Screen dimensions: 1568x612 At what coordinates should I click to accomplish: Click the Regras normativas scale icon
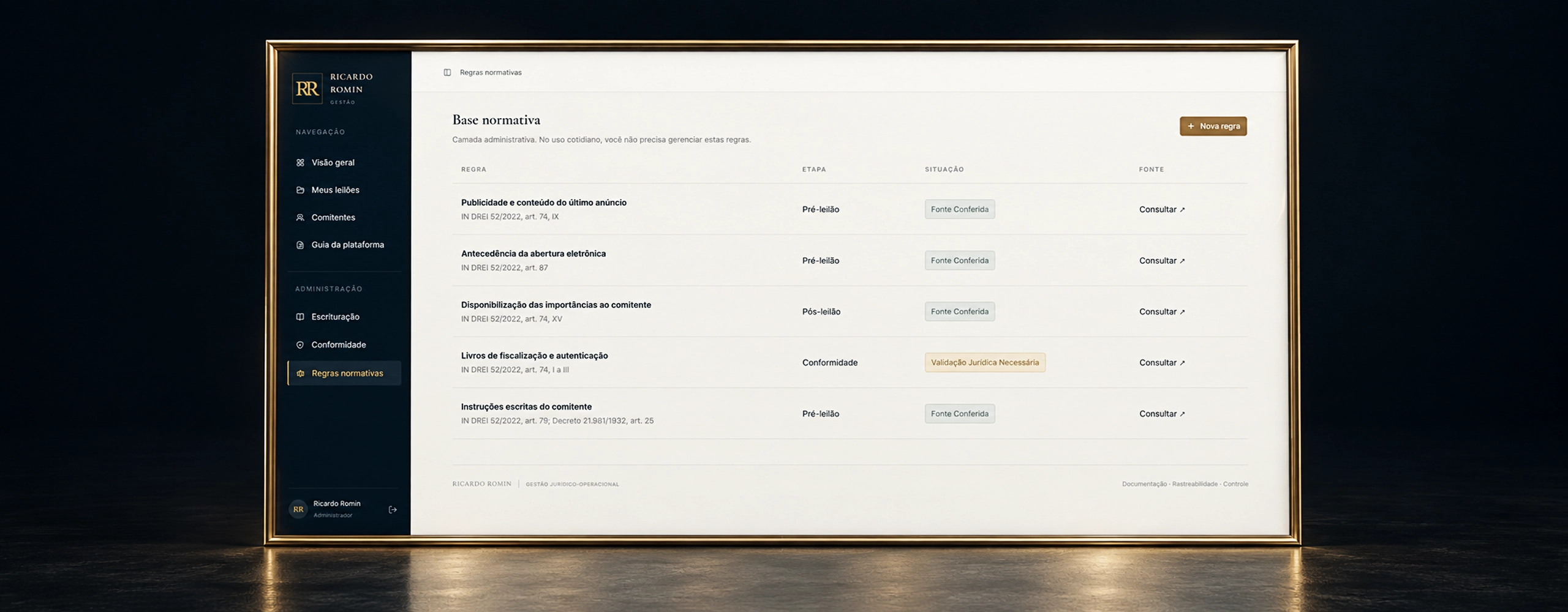tap(300, 373)
